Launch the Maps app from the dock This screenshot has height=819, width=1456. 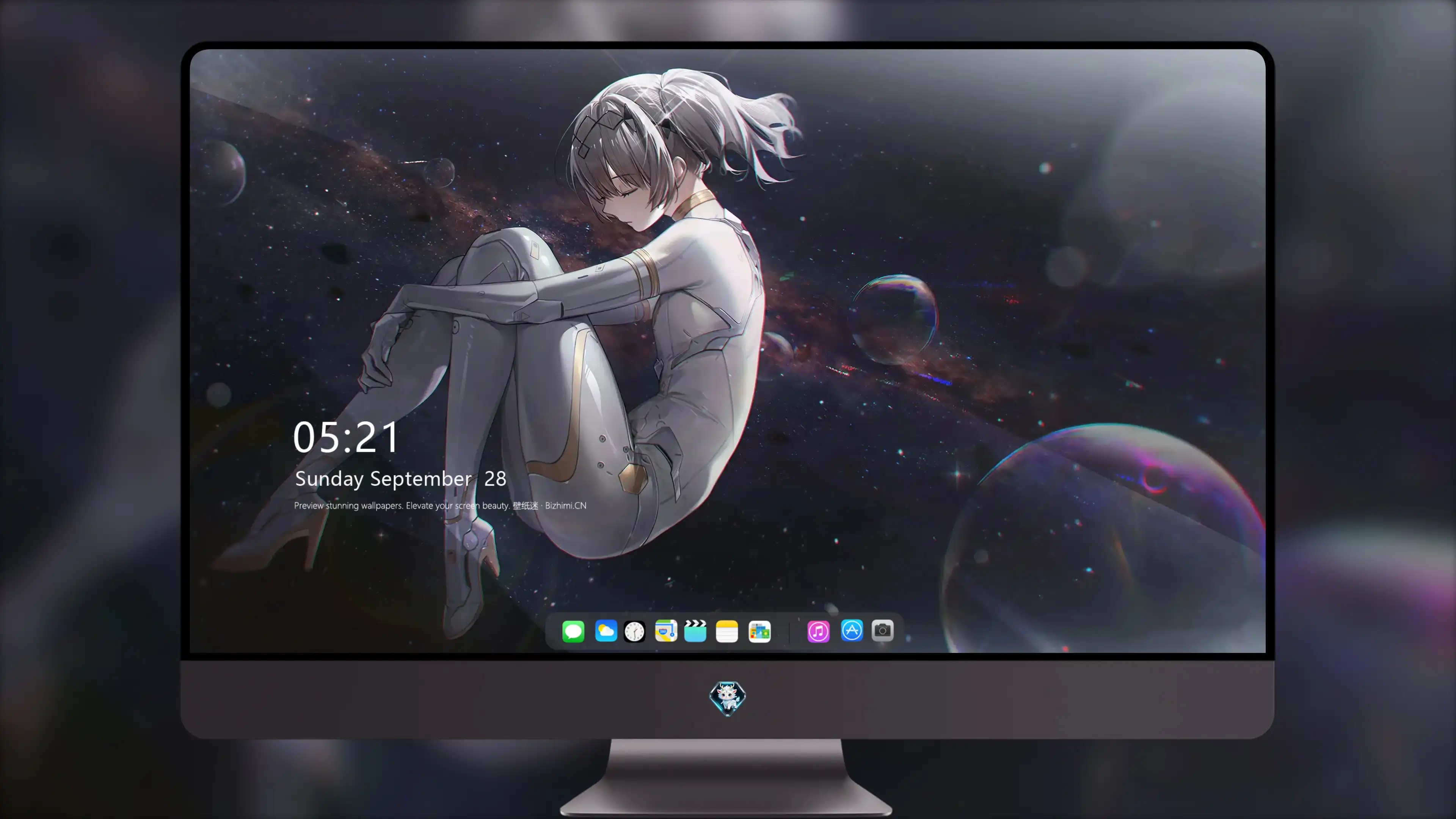pos(666,631)
